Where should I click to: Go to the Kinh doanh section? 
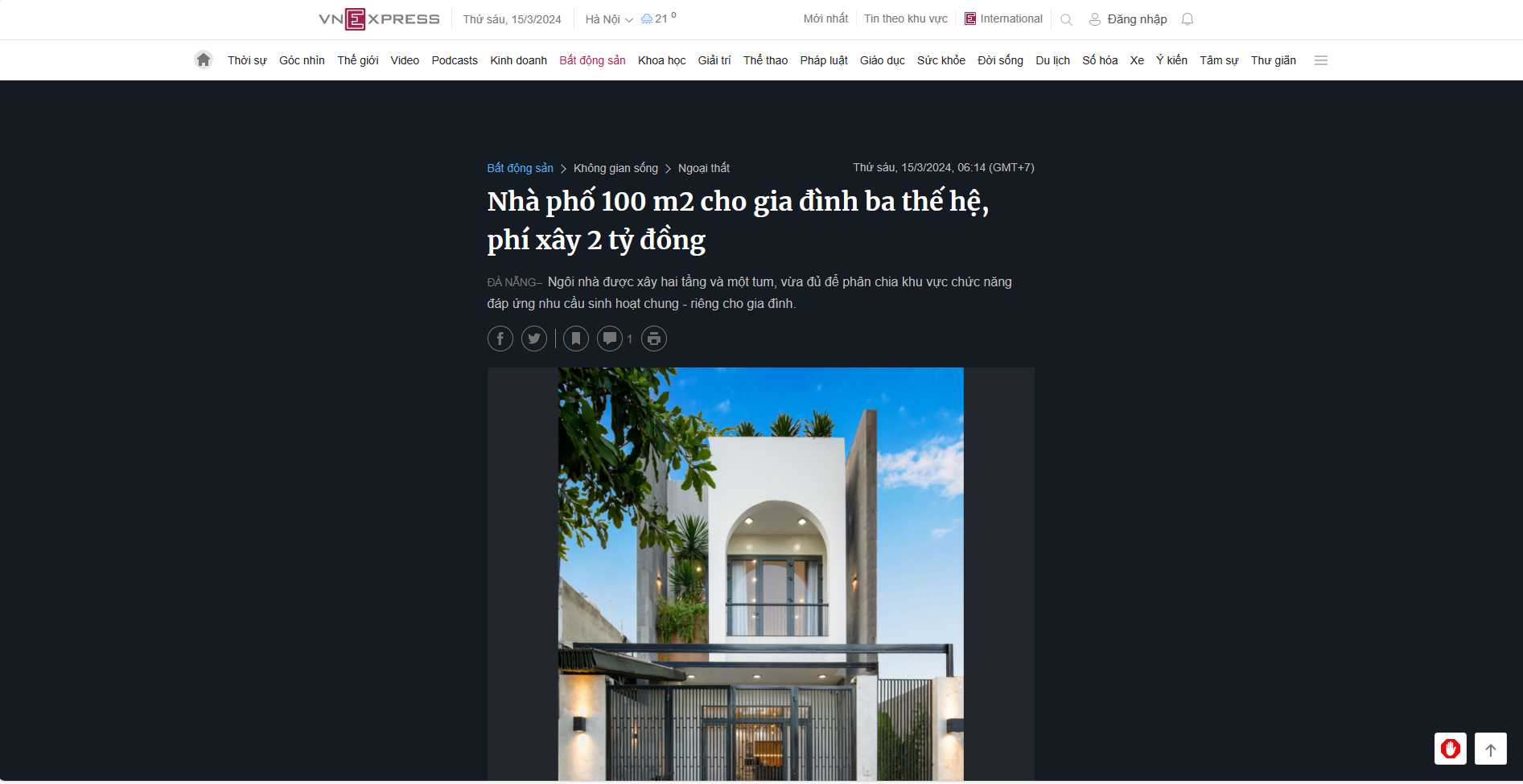pyautogui.click(x=518, y=60)
